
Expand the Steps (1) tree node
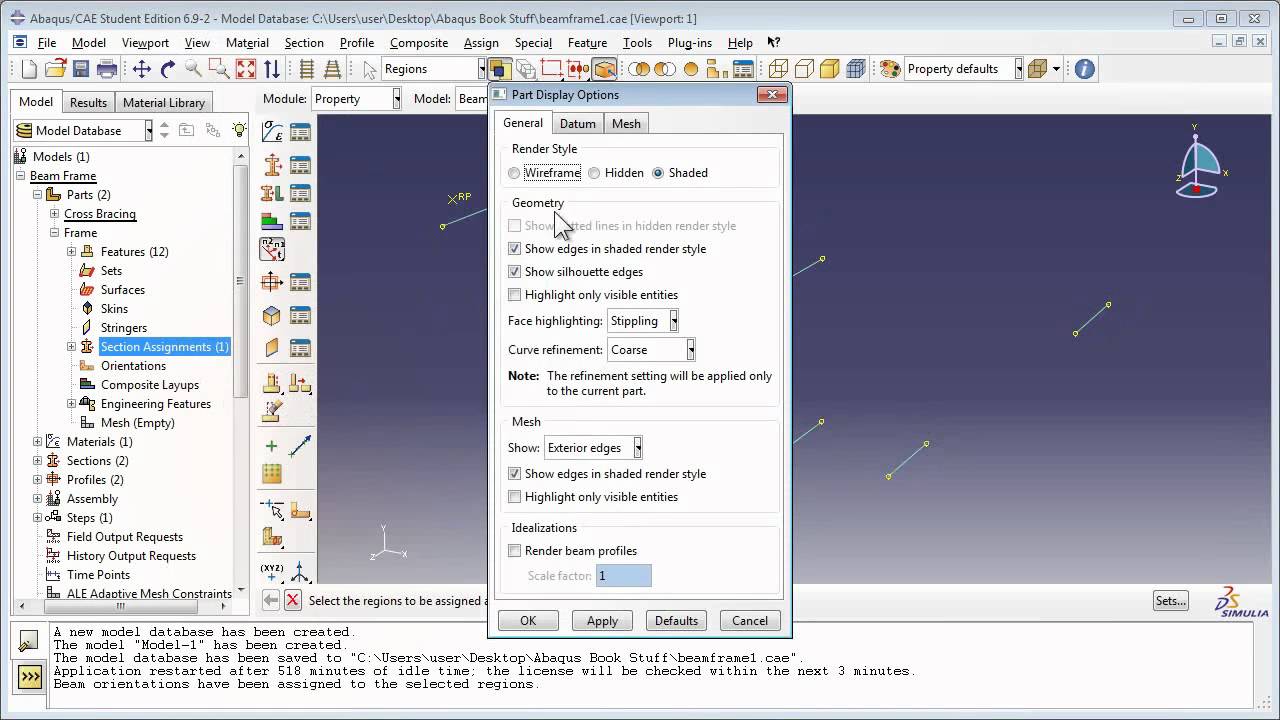coord(38,518)
